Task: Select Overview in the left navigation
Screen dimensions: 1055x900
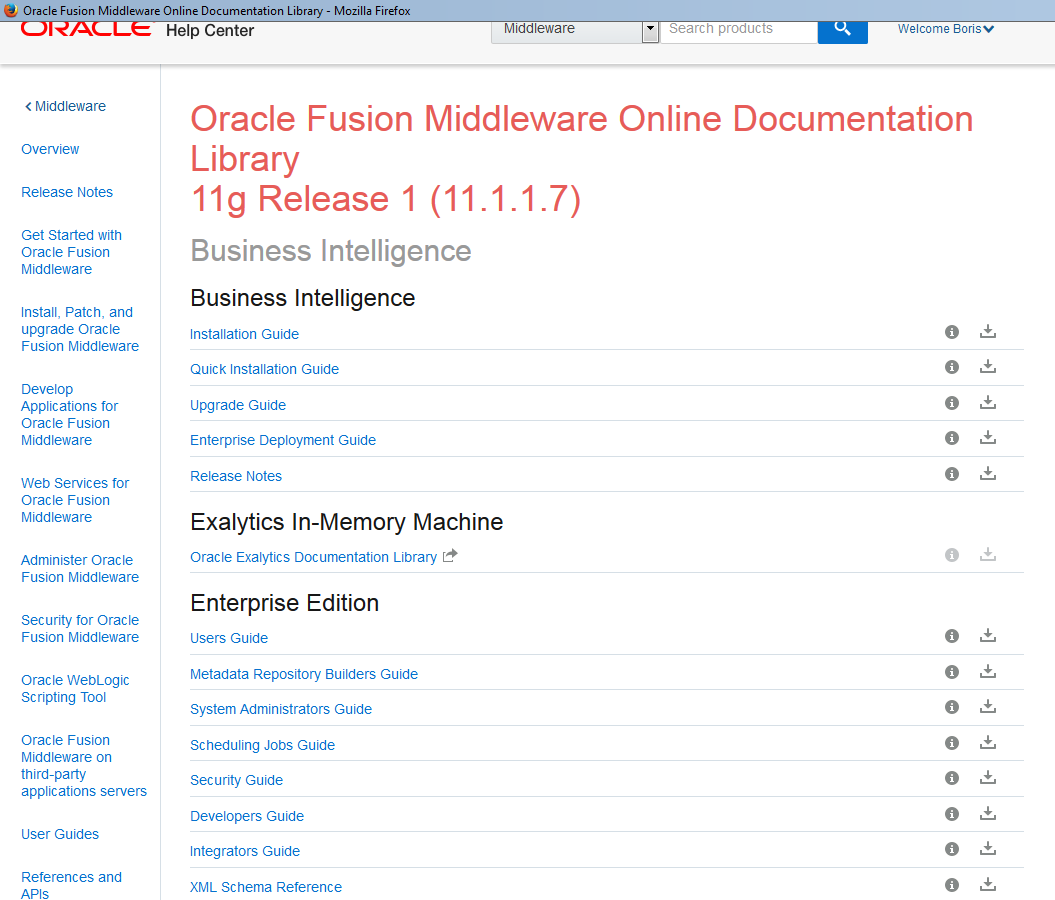Action: [x=50, y=149]
